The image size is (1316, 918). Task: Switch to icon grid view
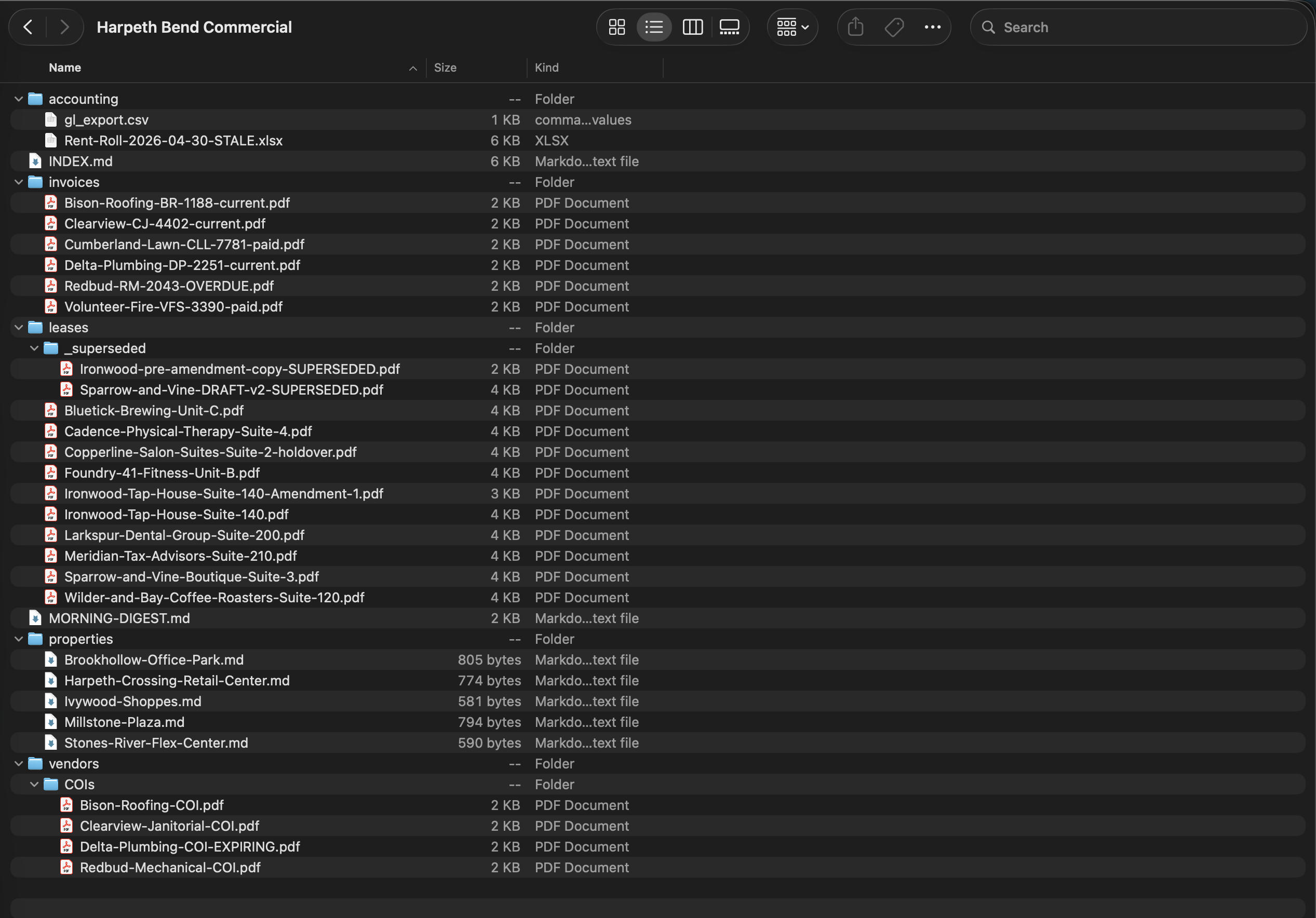pos(617,27)
